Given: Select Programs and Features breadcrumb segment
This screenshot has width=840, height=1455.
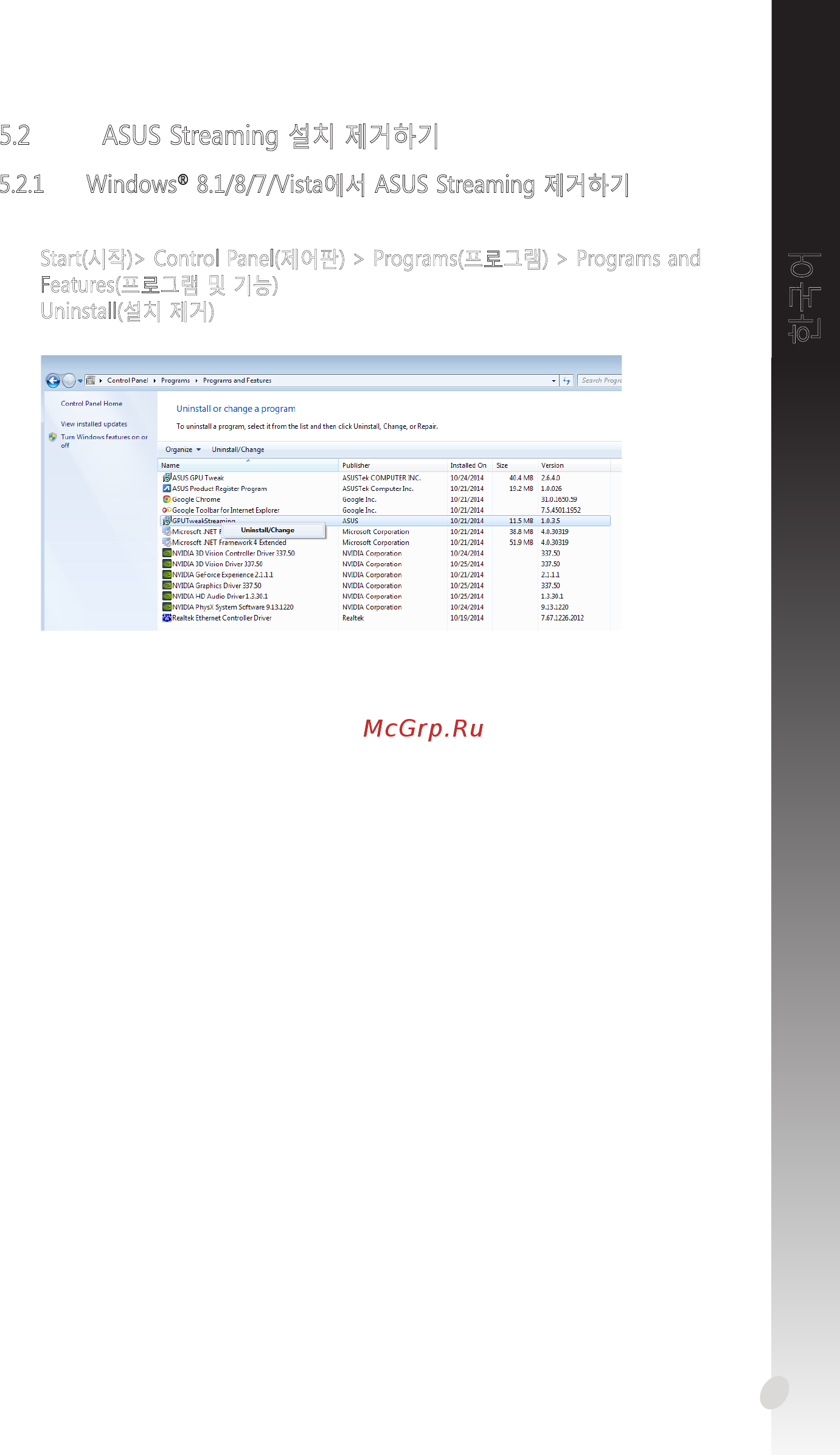Looking at the screenshot, I should point(237,381).
